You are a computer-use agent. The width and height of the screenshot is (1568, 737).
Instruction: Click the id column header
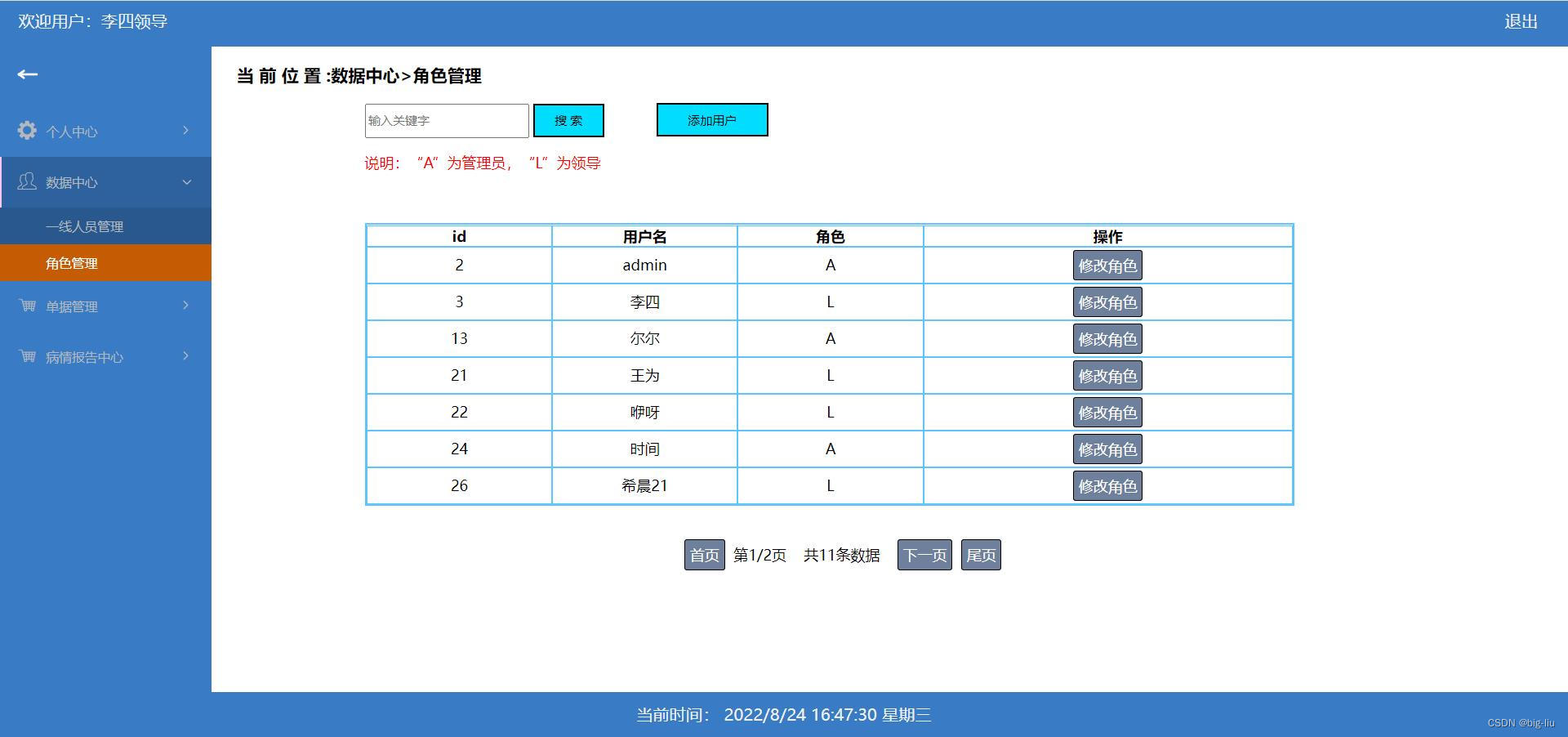point(459,236)
